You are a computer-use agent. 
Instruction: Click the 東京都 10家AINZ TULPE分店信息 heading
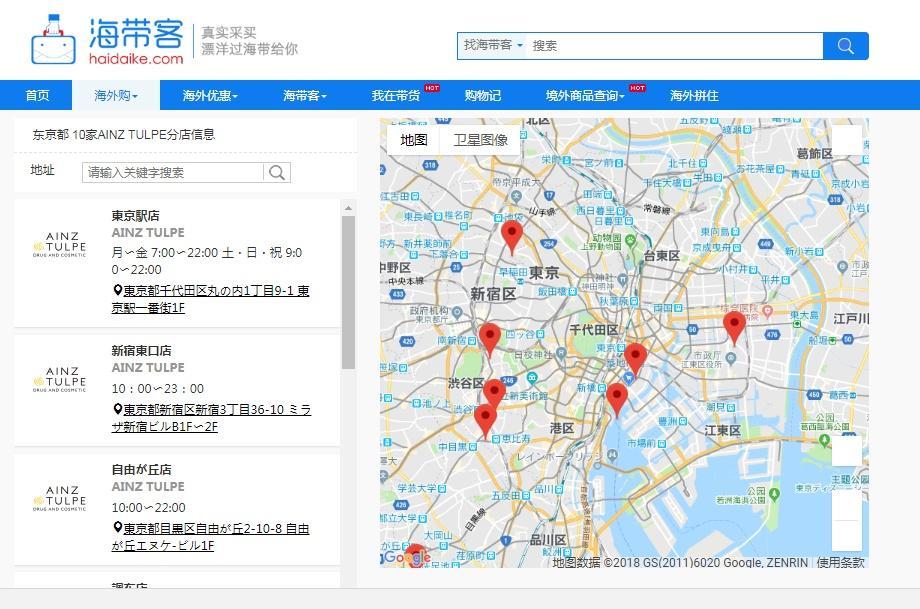pyautogui.click(x=124, y=134)
